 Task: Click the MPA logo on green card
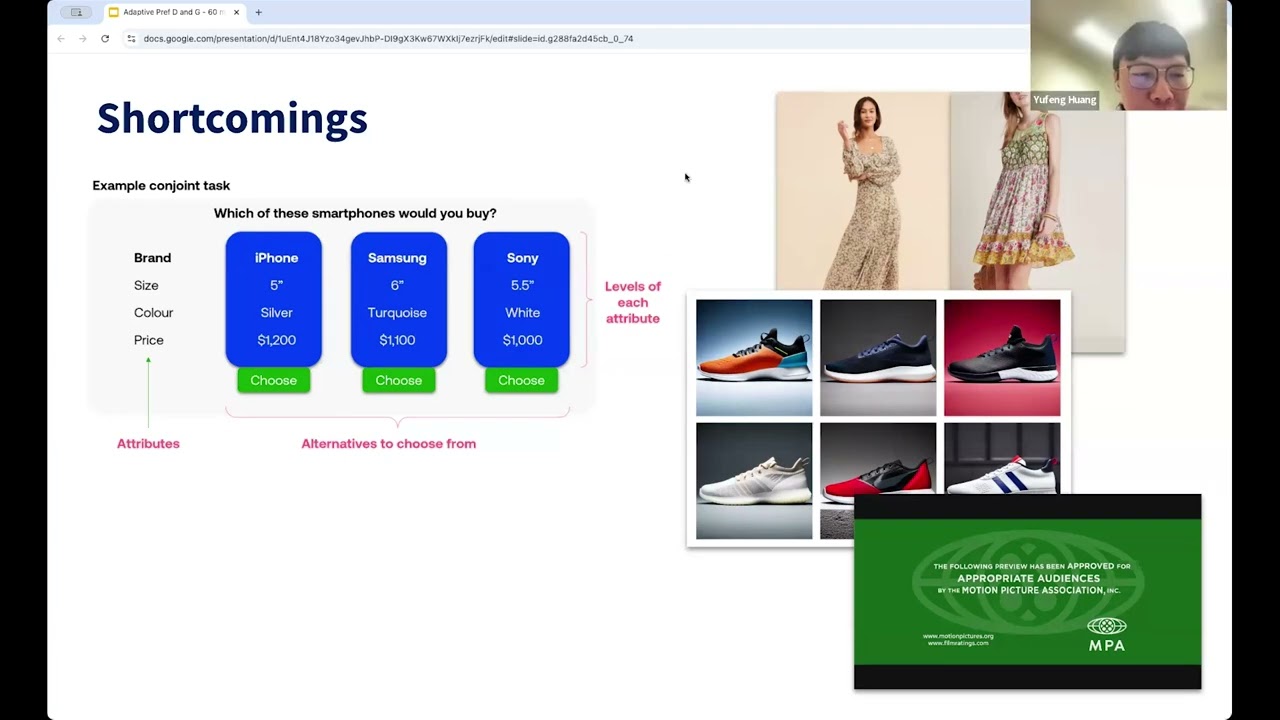pos(1107,634)
